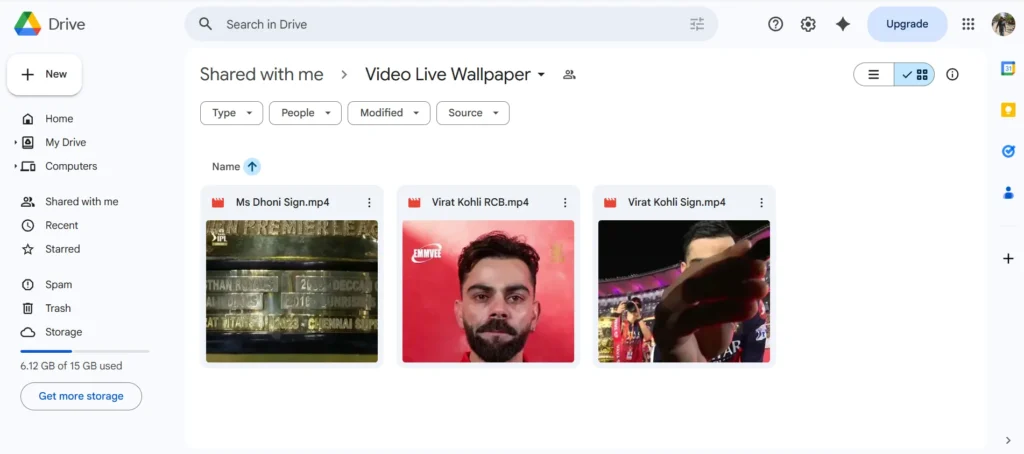Open the People filter dropdown
1024x454 pixels.
(x=305, y=113)
